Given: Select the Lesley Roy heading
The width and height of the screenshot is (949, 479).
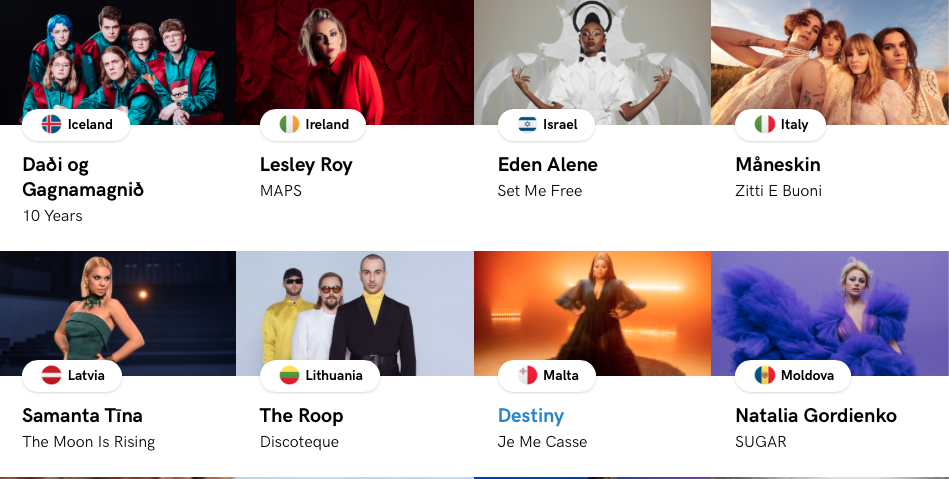Looking at the screenshot, I should point(306,165).
